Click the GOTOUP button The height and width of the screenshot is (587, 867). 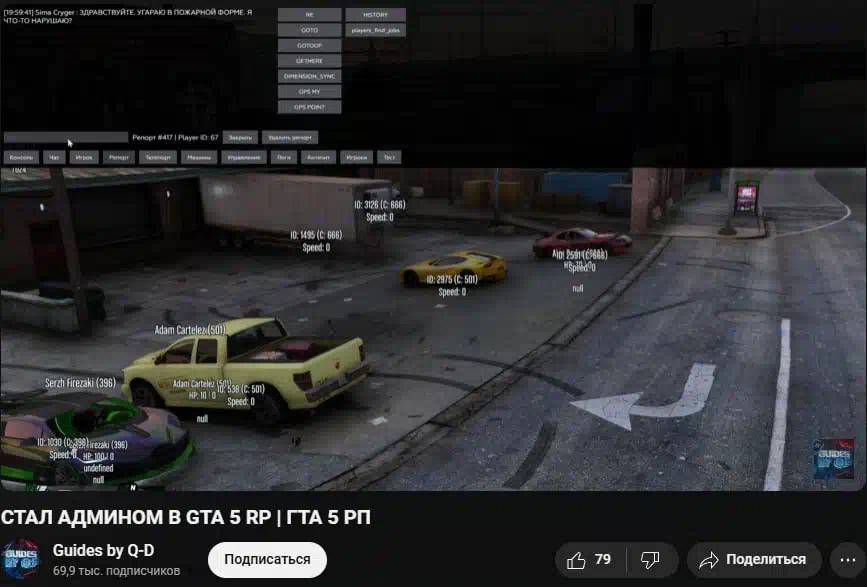pos(310,45)
